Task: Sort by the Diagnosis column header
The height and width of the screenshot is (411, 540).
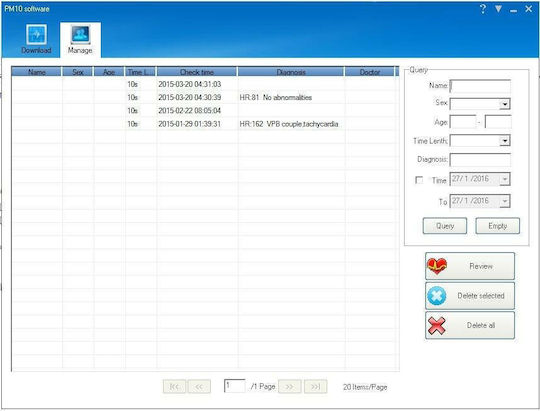Action: click(291, 72)
